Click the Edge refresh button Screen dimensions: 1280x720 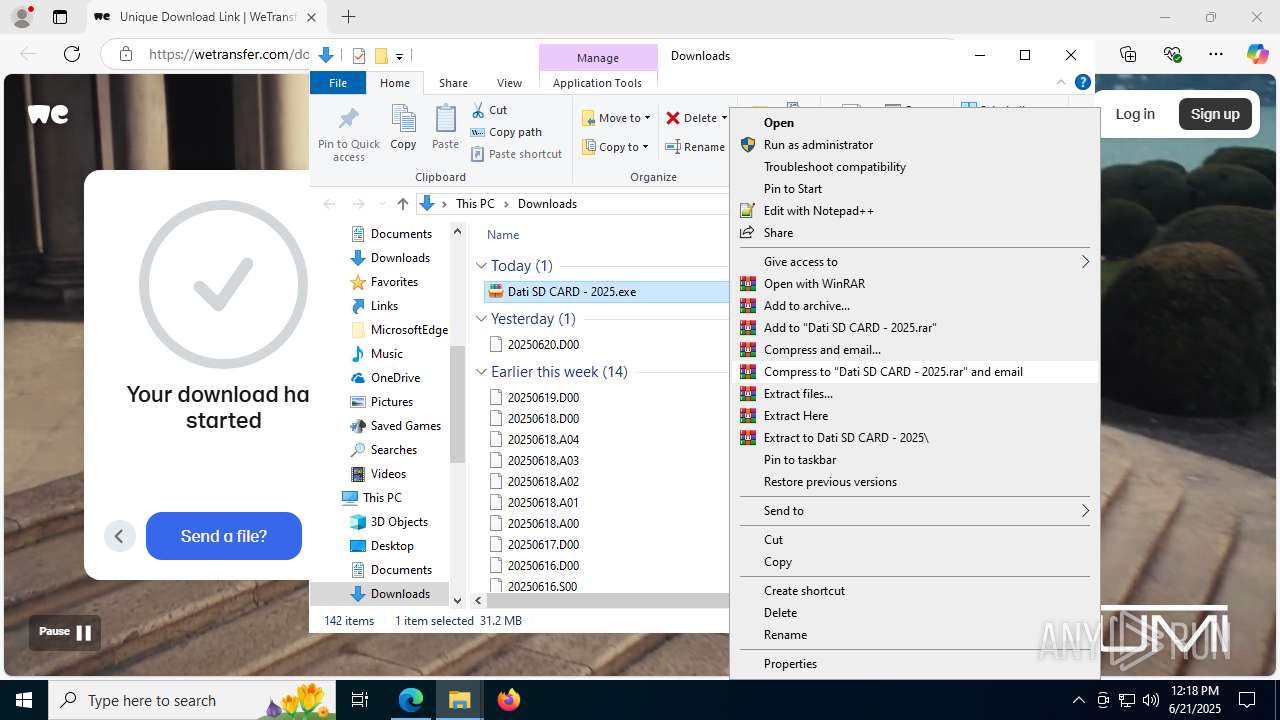(72, 54)
